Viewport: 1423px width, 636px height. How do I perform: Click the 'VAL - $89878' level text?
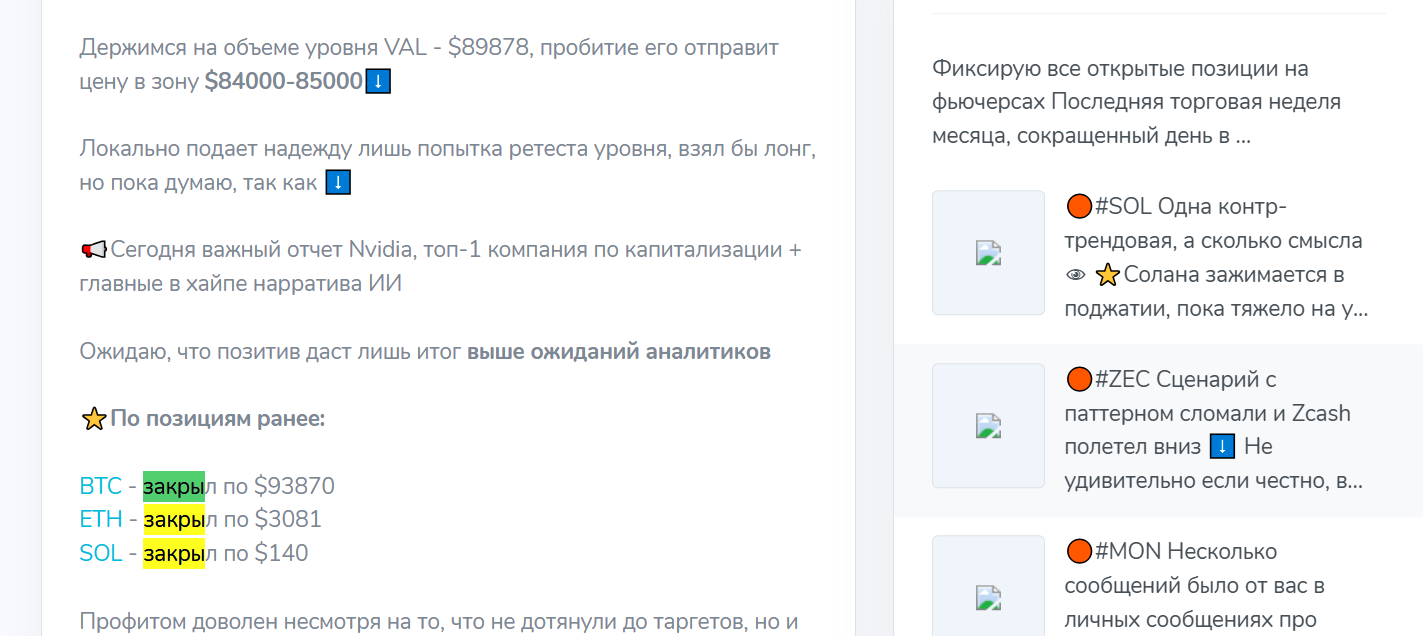457,48
